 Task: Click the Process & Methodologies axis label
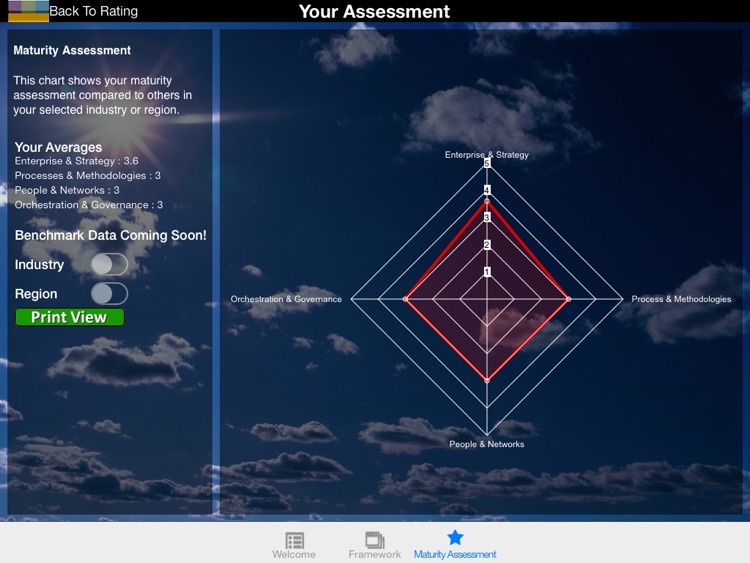[681, 299]
